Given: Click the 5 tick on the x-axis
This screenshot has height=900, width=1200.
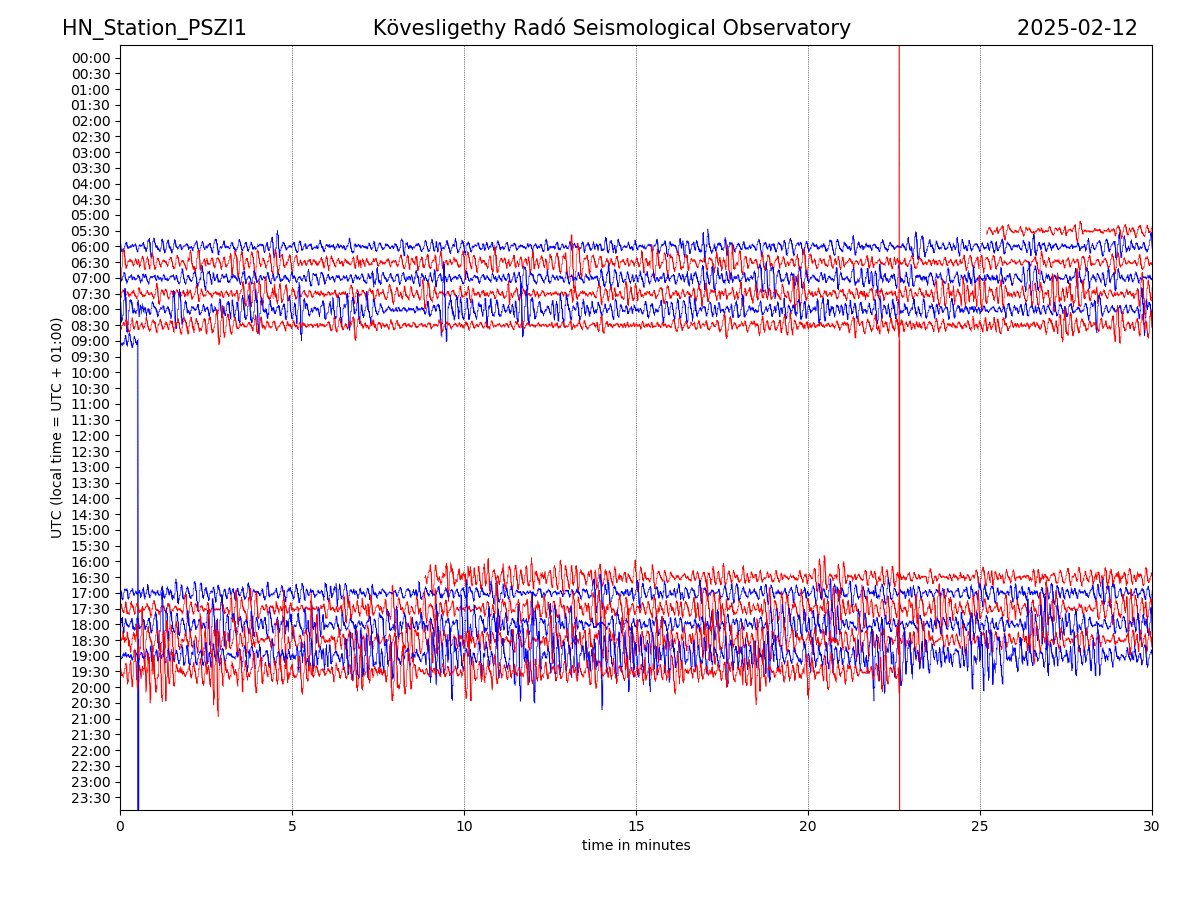Looking at the screenshot, I should coord(292,827).
